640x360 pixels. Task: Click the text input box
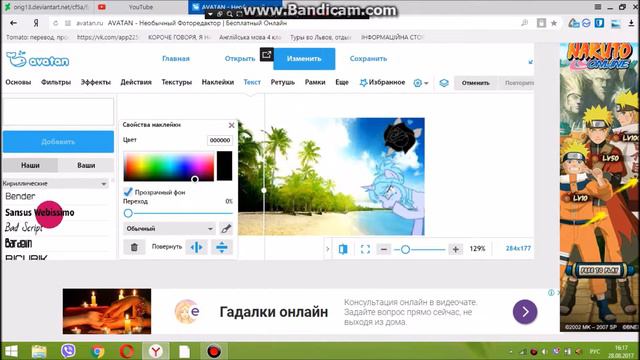click(58, 111)
